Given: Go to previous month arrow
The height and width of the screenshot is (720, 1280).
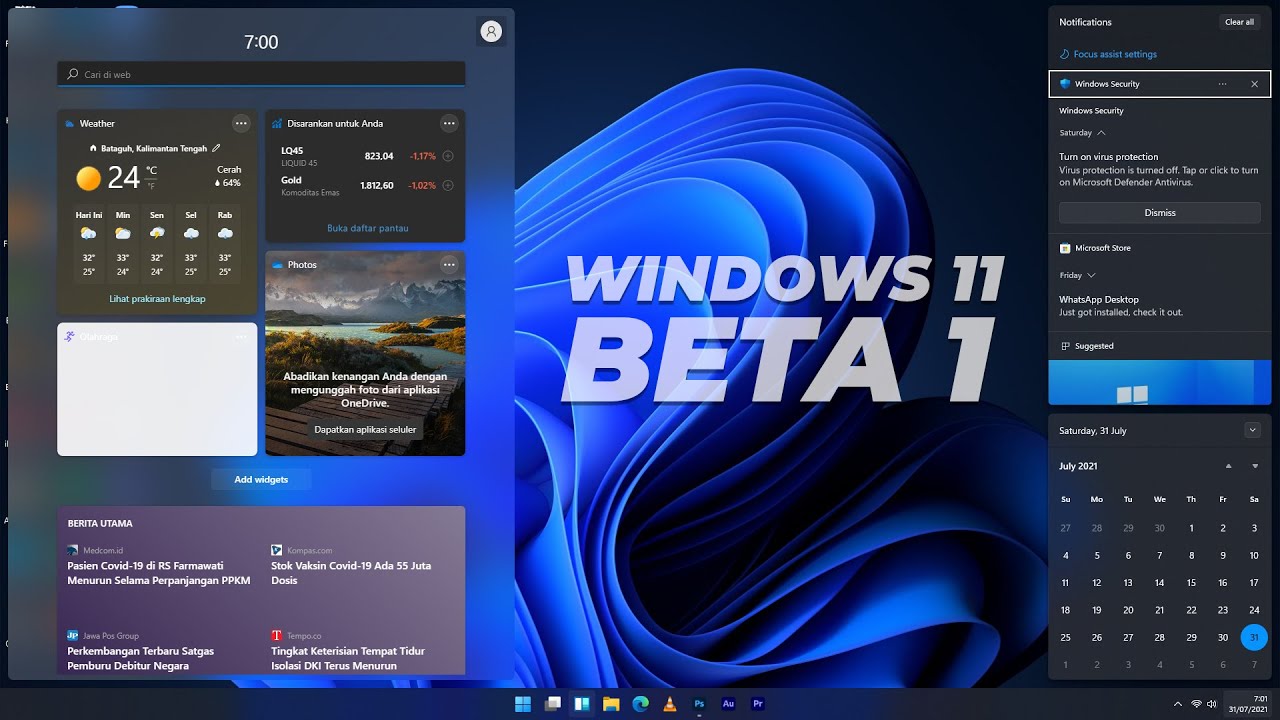Looking at the screenshot, I should pos(1229,466).
